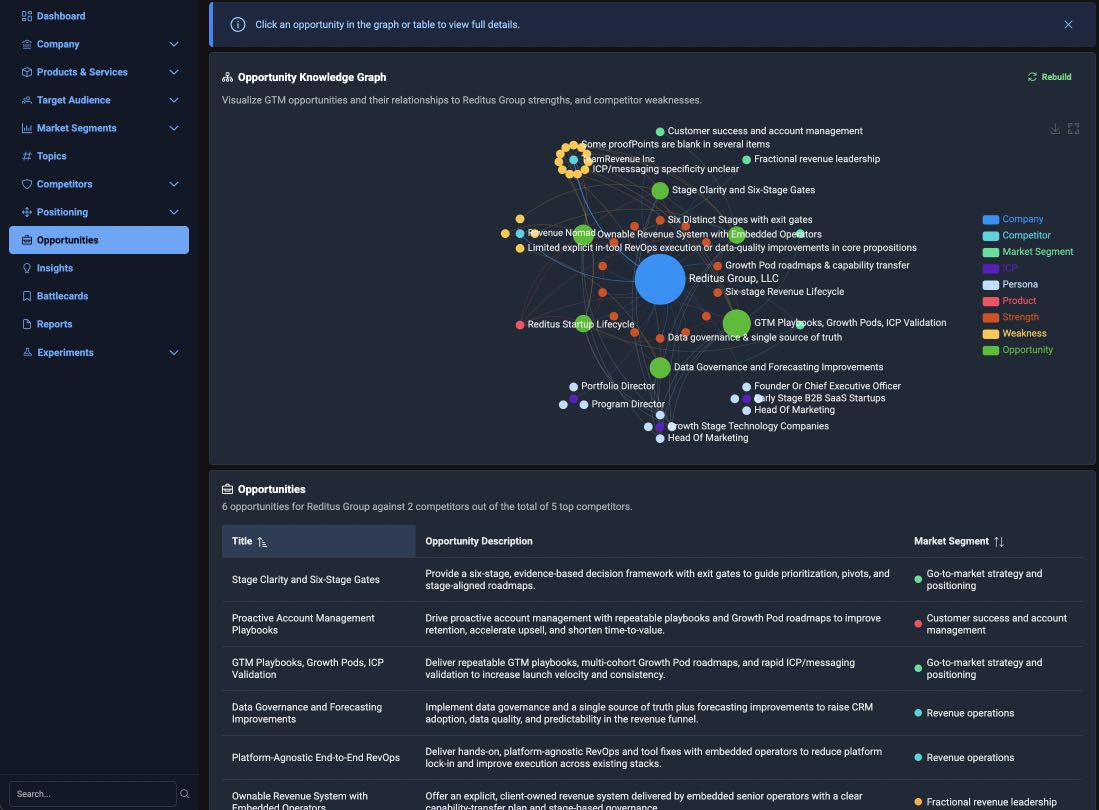The width and height of the screenshot is (1099, 810).
Task: Click the Stage Clarity and Six-Stage Gates node
Action: pos(660,191)
